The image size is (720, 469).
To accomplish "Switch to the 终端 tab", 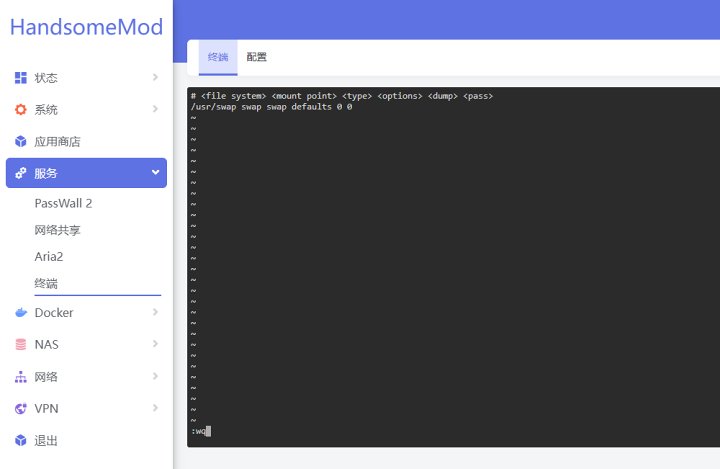I will [x=218, y=57].
